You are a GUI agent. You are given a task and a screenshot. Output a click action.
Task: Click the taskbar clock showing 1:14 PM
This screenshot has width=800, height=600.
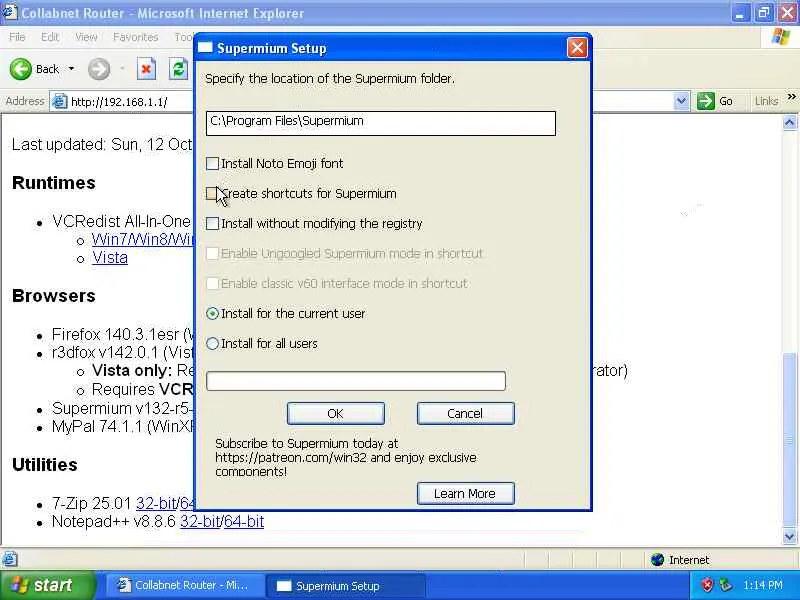763,585
